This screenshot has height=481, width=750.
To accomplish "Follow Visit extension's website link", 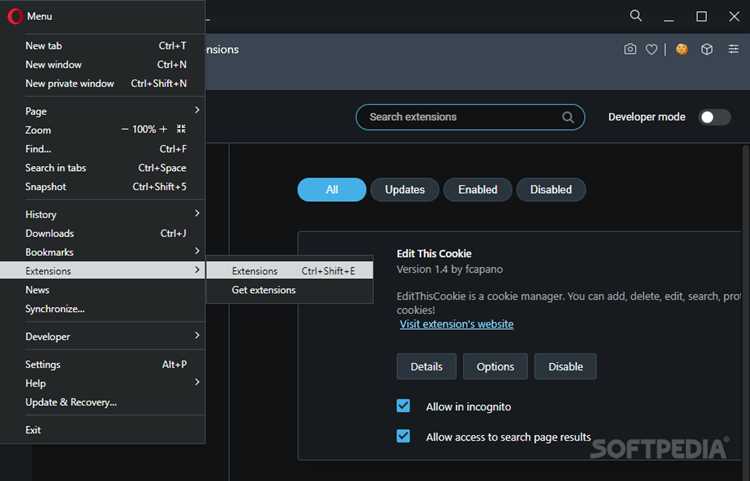I will 456,324.
